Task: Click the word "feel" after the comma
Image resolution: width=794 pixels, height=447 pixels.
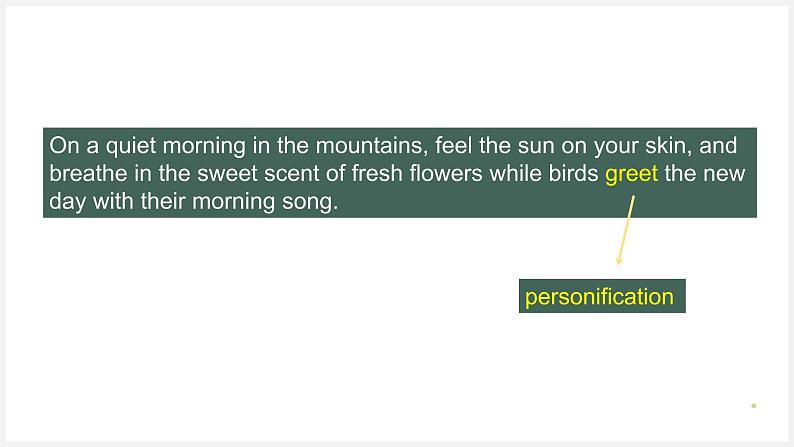Action: coord(454,146)
